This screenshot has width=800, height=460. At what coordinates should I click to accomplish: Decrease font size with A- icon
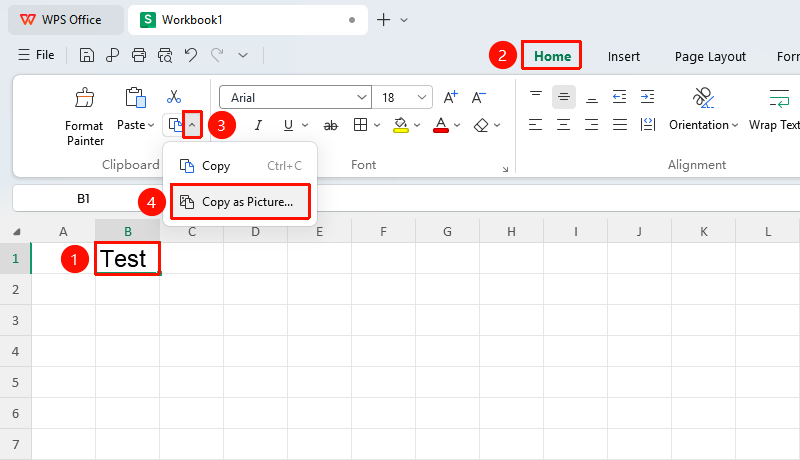[479, 97]
